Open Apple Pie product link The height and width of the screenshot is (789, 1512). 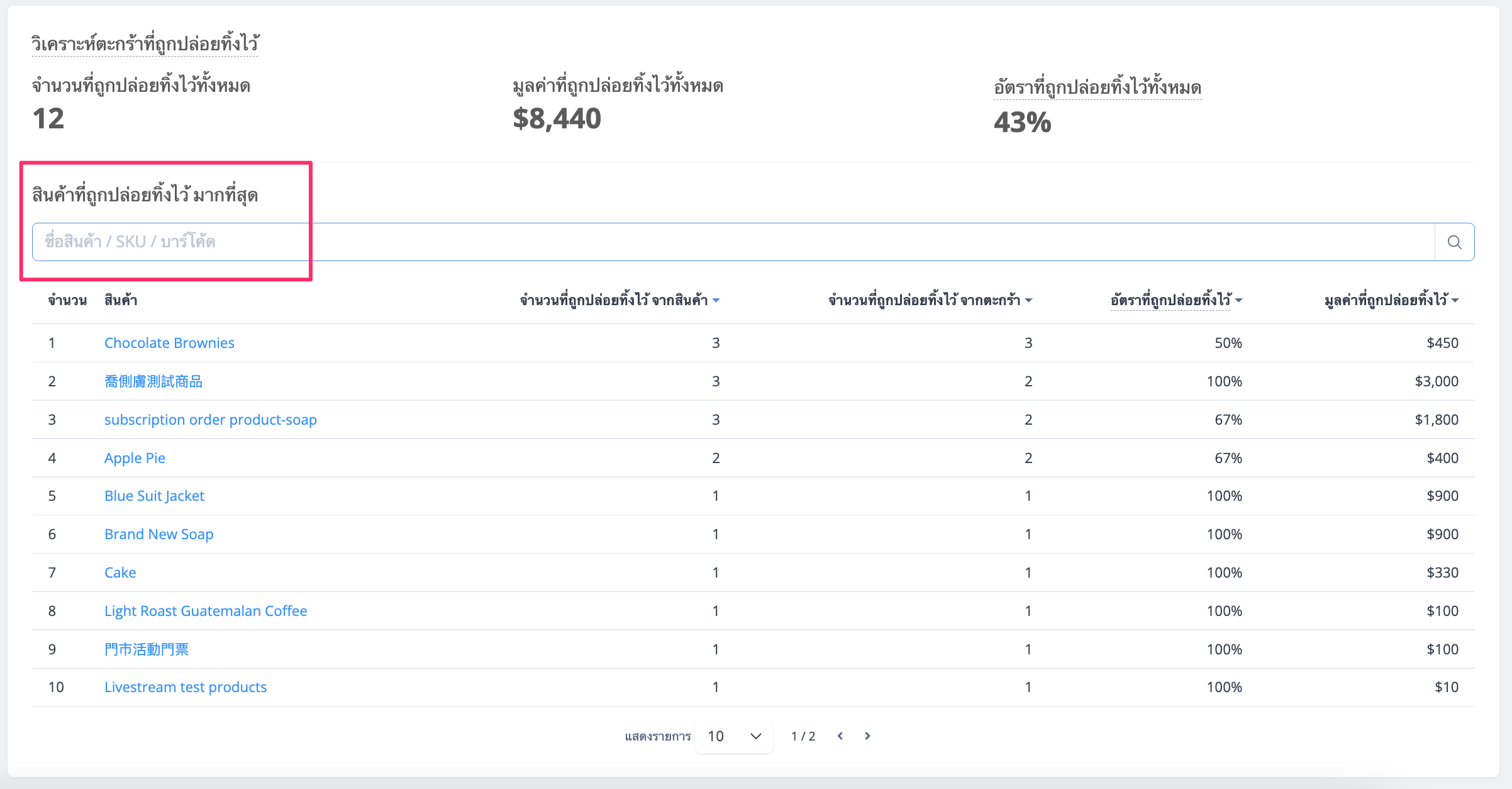click(x=135, y=458)
